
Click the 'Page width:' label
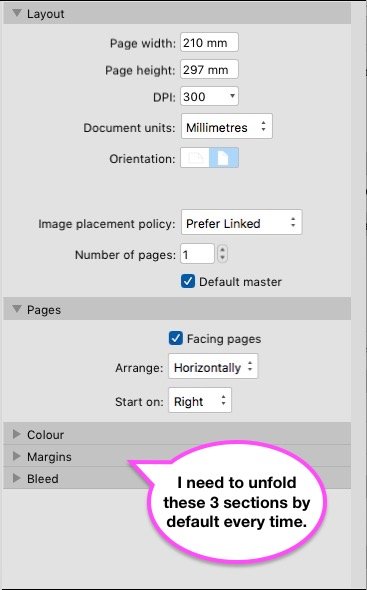coord(143,43)
